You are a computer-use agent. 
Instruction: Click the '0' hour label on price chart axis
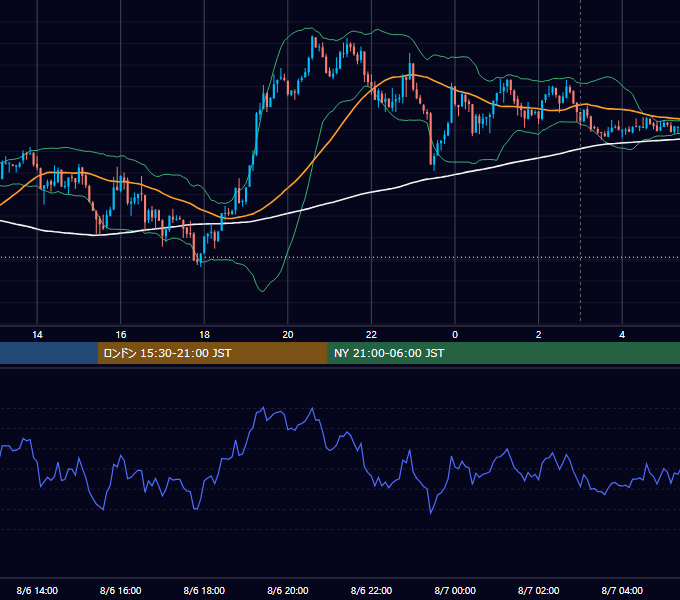455,335
